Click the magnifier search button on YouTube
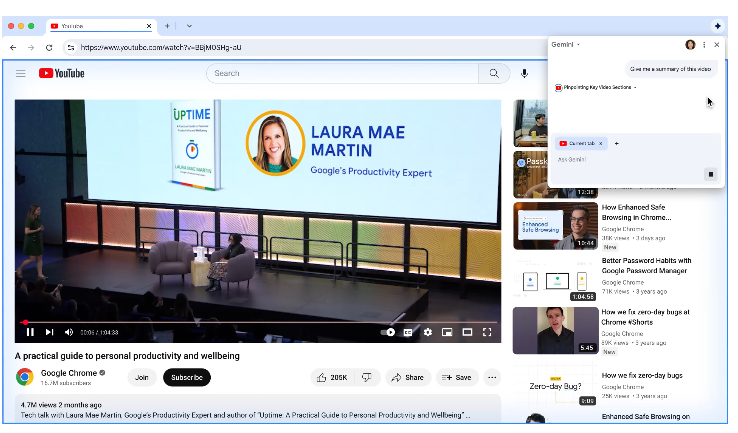Screen dimensions: 738x433 [494, 73]
